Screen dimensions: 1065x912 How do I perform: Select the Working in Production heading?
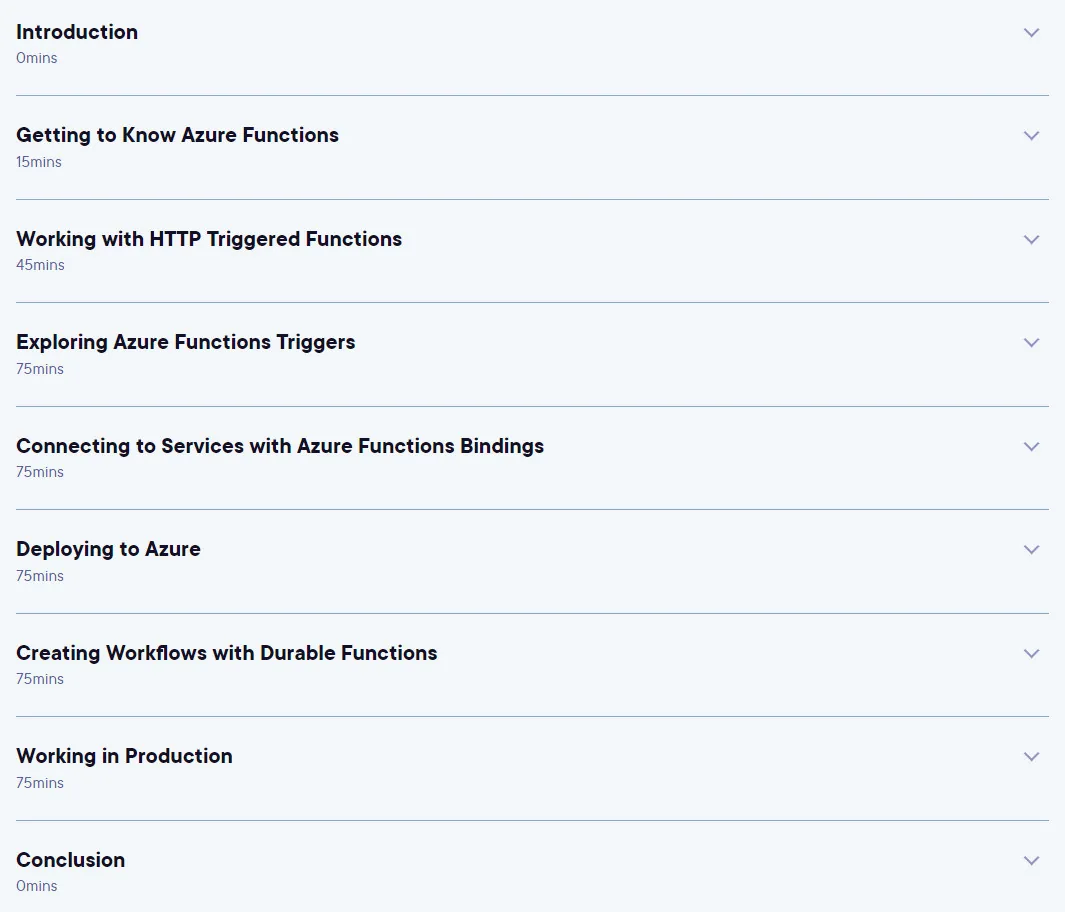point(124,756)
